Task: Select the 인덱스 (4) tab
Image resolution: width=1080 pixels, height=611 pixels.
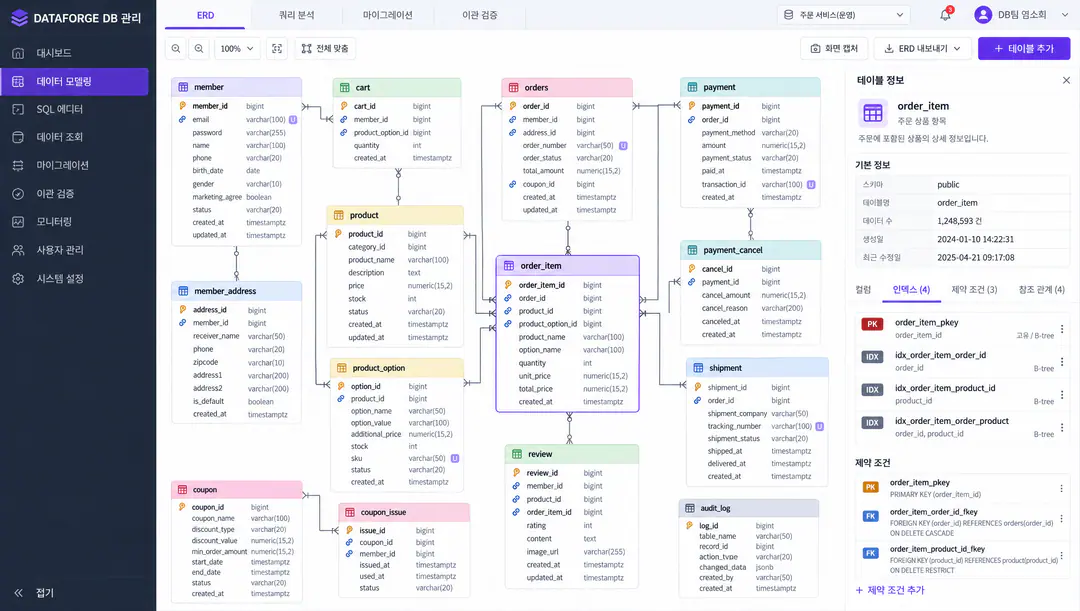Action: 911,289
